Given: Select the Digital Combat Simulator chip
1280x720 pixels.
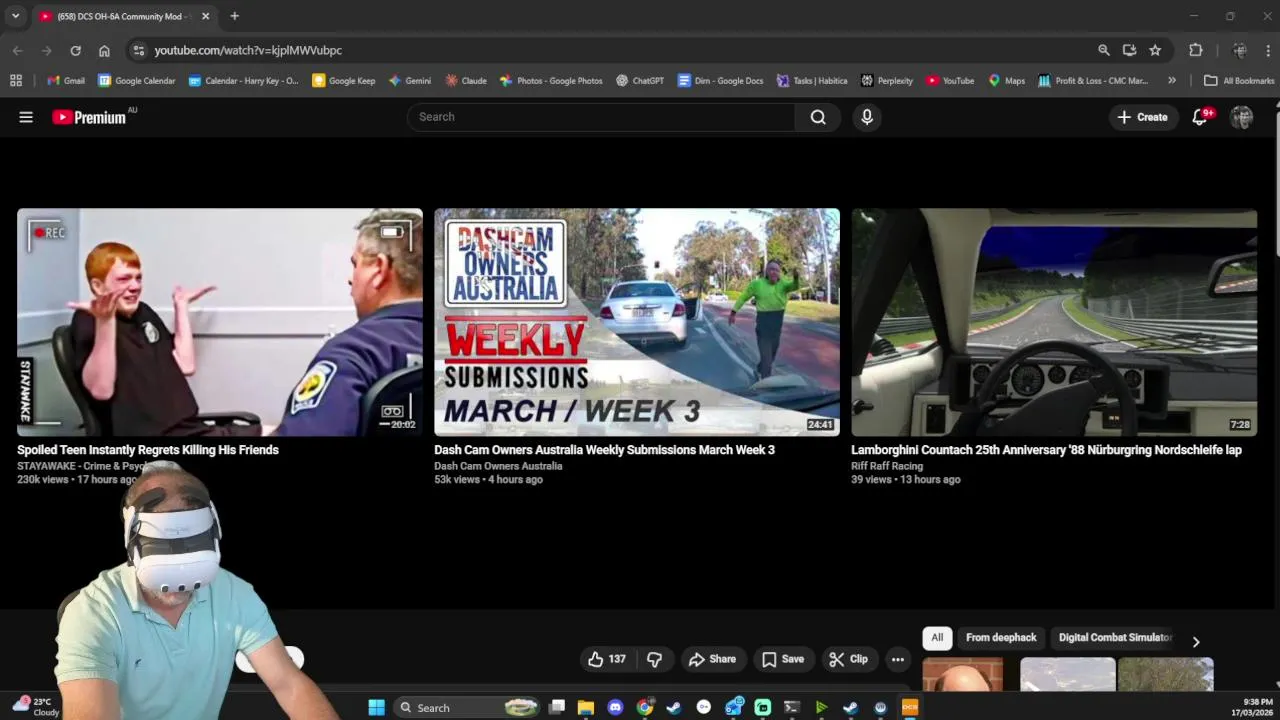Looking at the screenshot, I should point(1115,638).
